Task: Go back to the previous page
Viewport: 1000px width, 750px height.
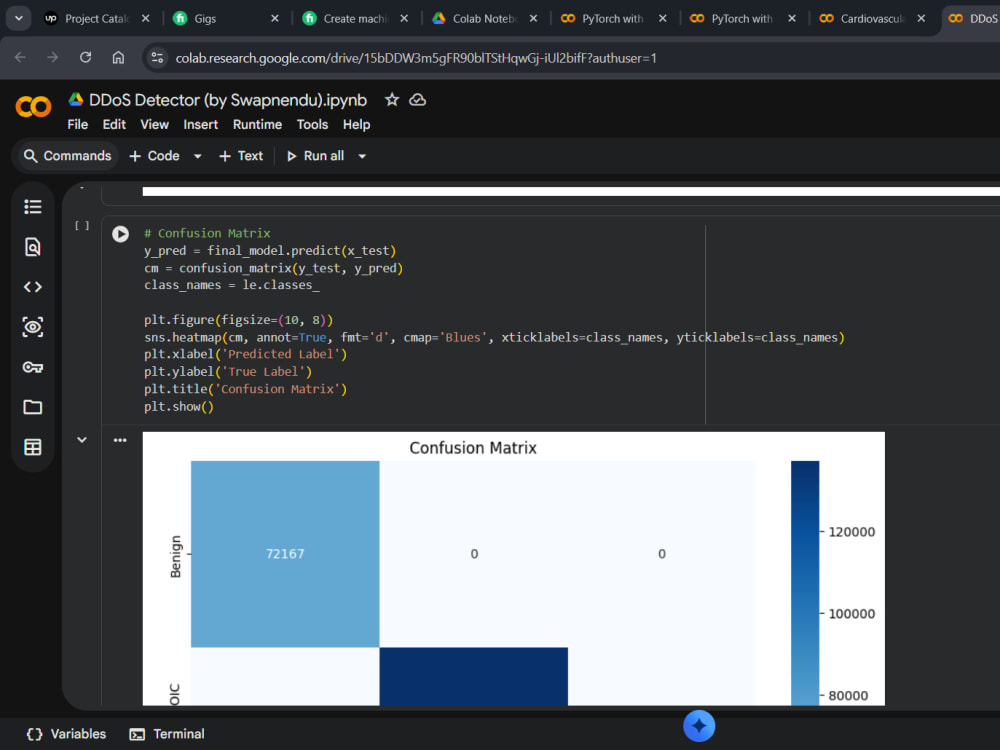Action: click(20, 58)
